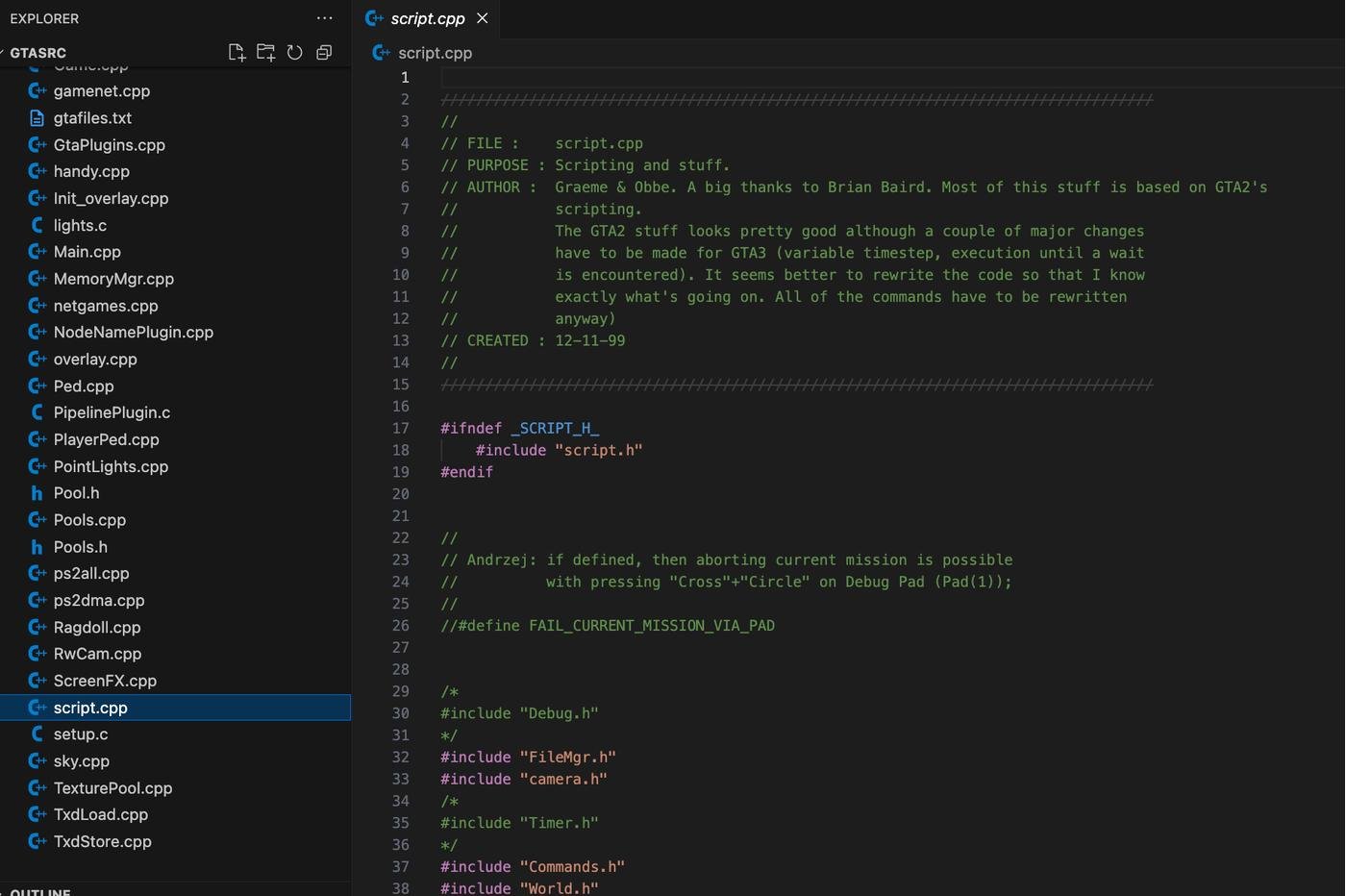Expand the Outline panel section
1346x896 pixels.
click(40, 892)
